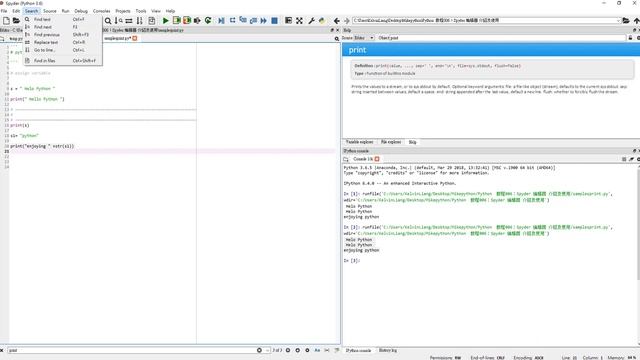
Task: Change to the parent directory
Action: click(636, 20)
